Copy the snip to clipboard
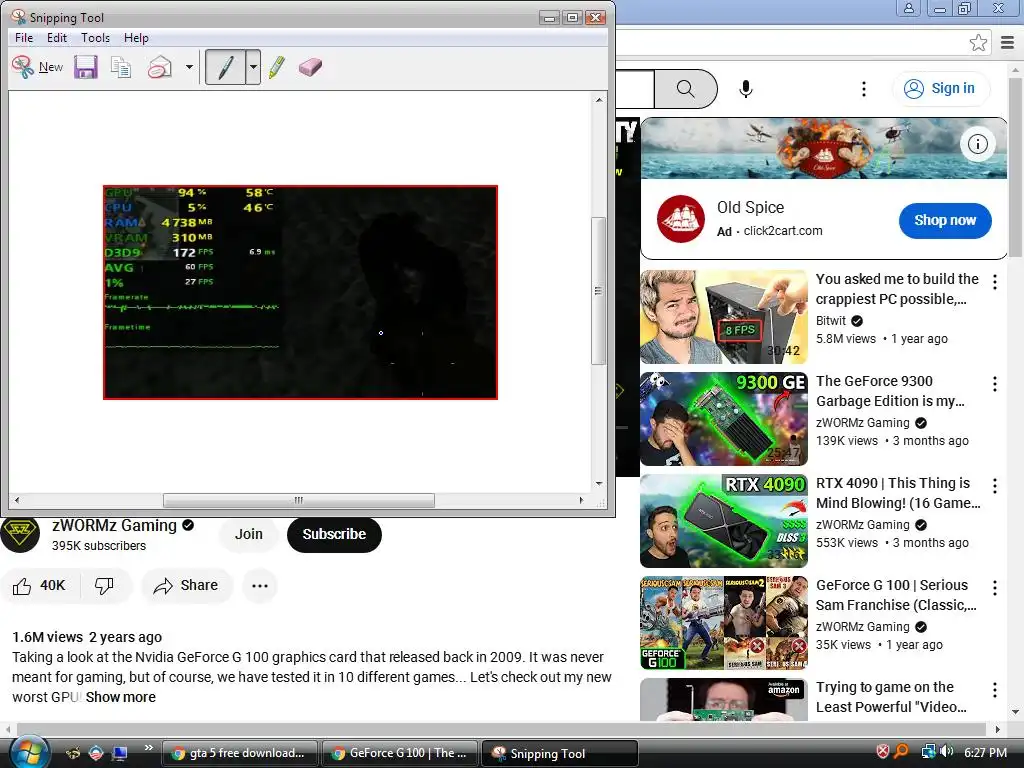This screenshot has height=768, width=1024. click(121, 67)
